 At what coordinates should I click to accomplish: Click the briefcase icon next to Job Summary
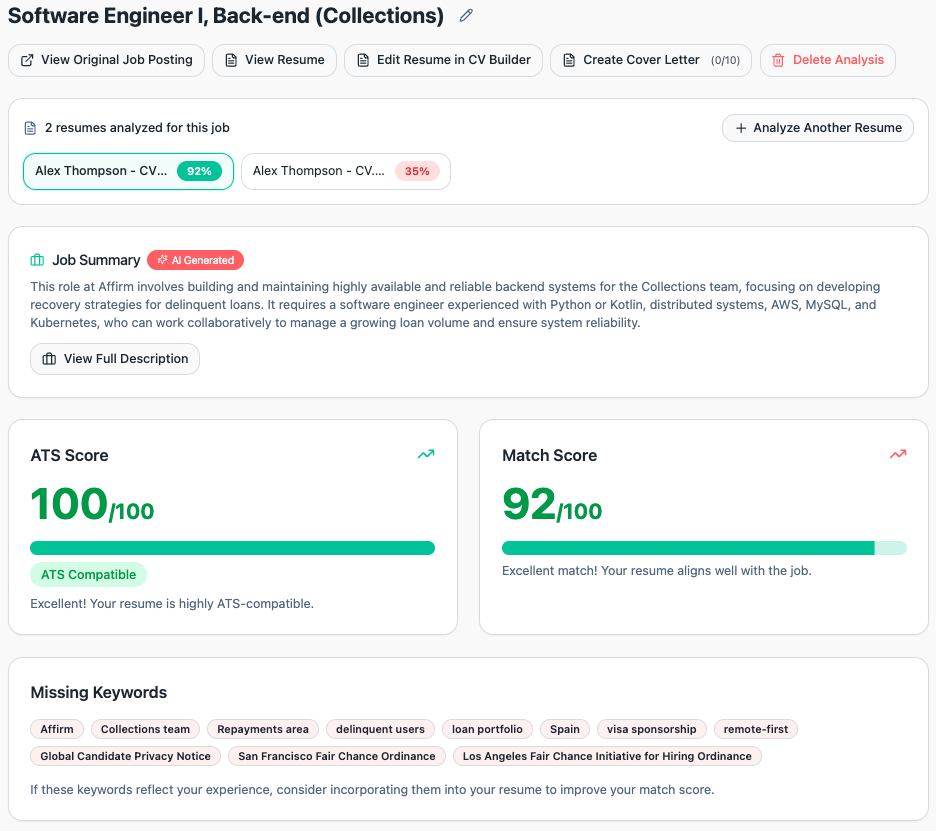tap(37, 260)
